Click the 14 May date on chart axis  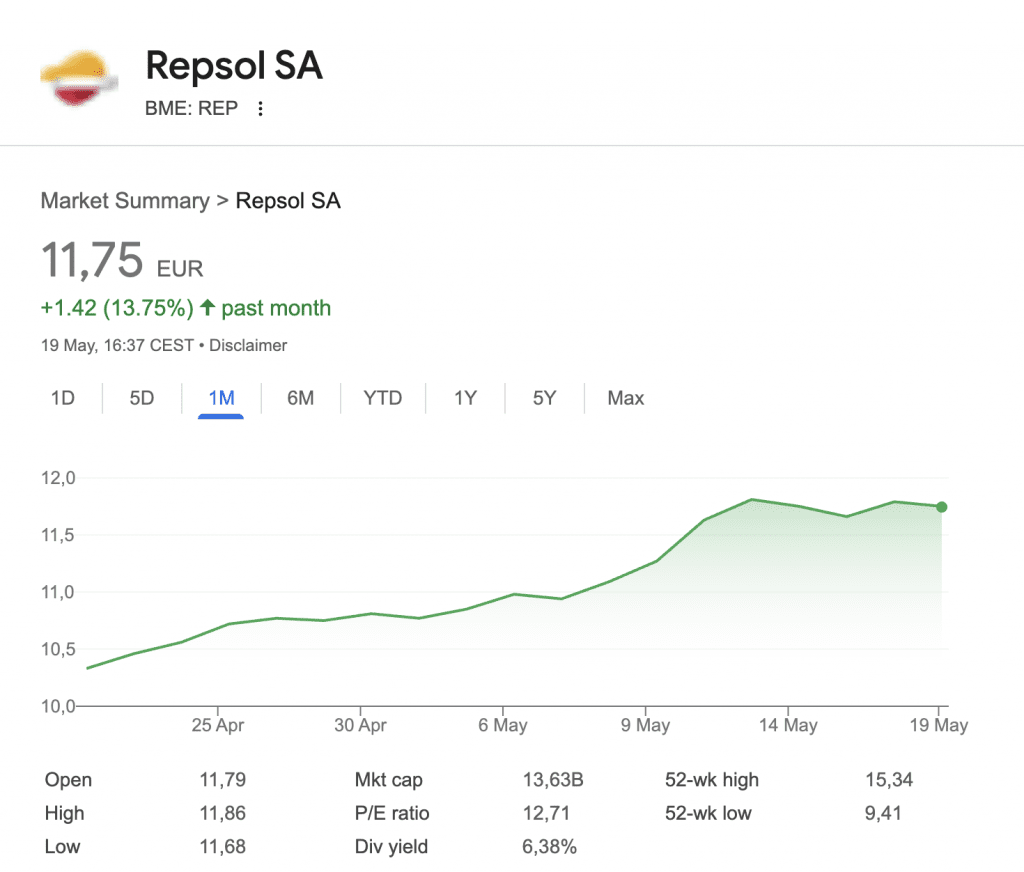[787, 726]
